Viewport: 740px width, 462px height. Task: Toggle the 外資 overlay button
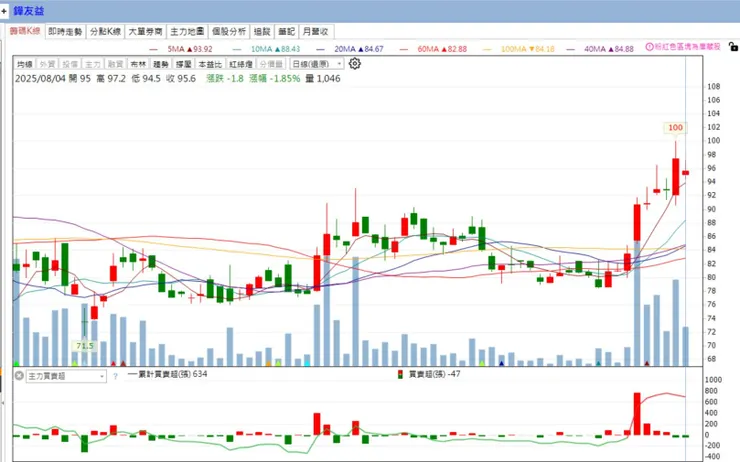point(47,64)
